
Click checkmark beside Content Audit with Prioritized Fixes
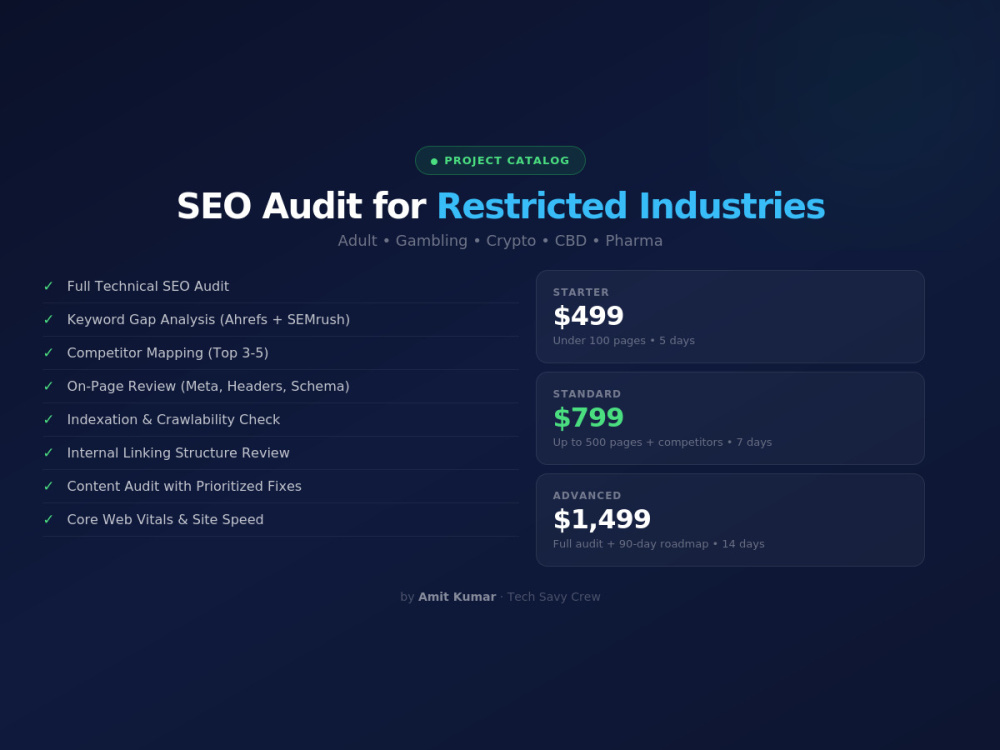coord(48,486)
